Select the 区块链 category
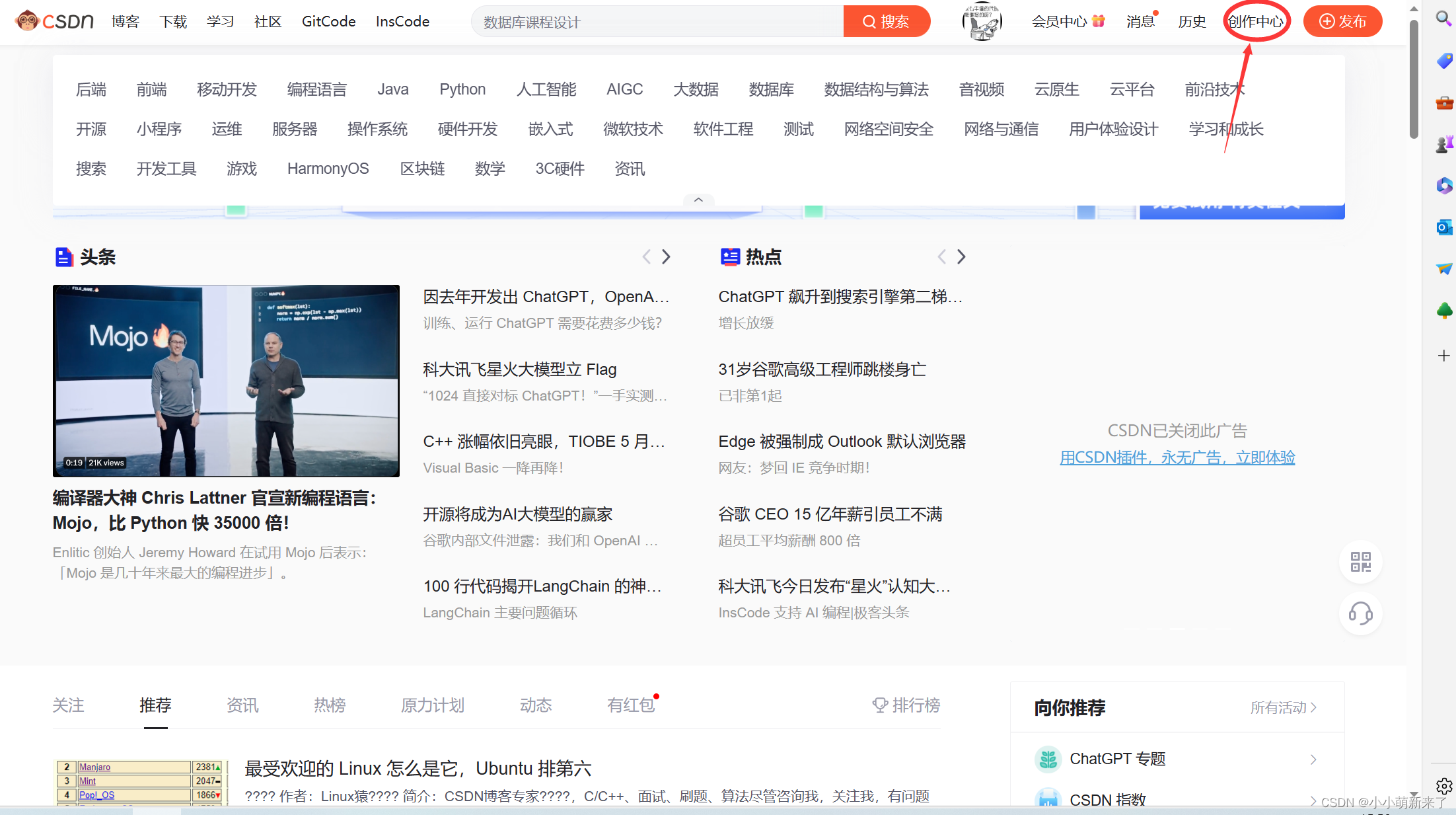The width and height of the screenshot is (1456, 815). tap(422, 169)
